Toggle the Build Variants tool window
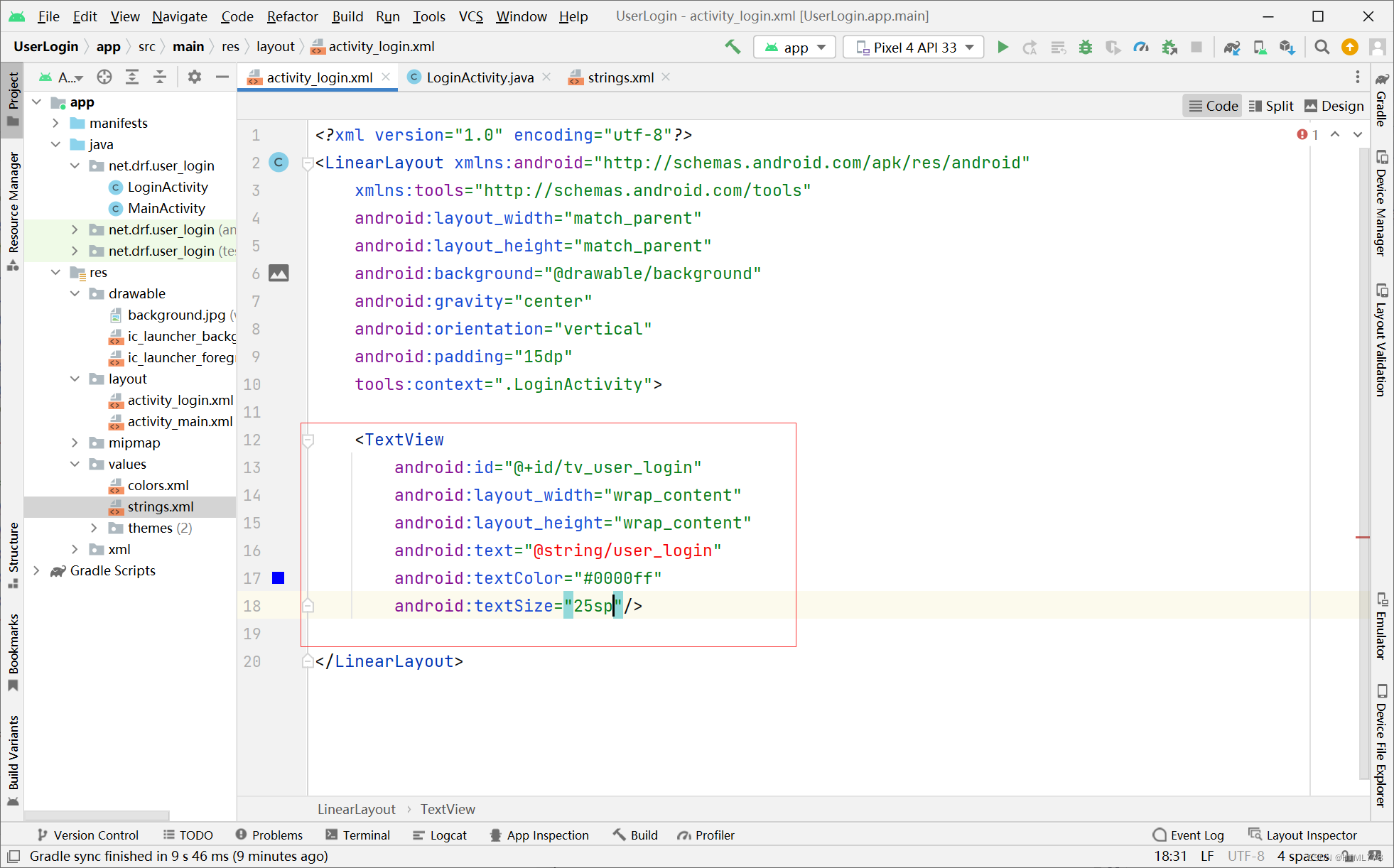Screen dimensions: 1394x868 point(13,760)
